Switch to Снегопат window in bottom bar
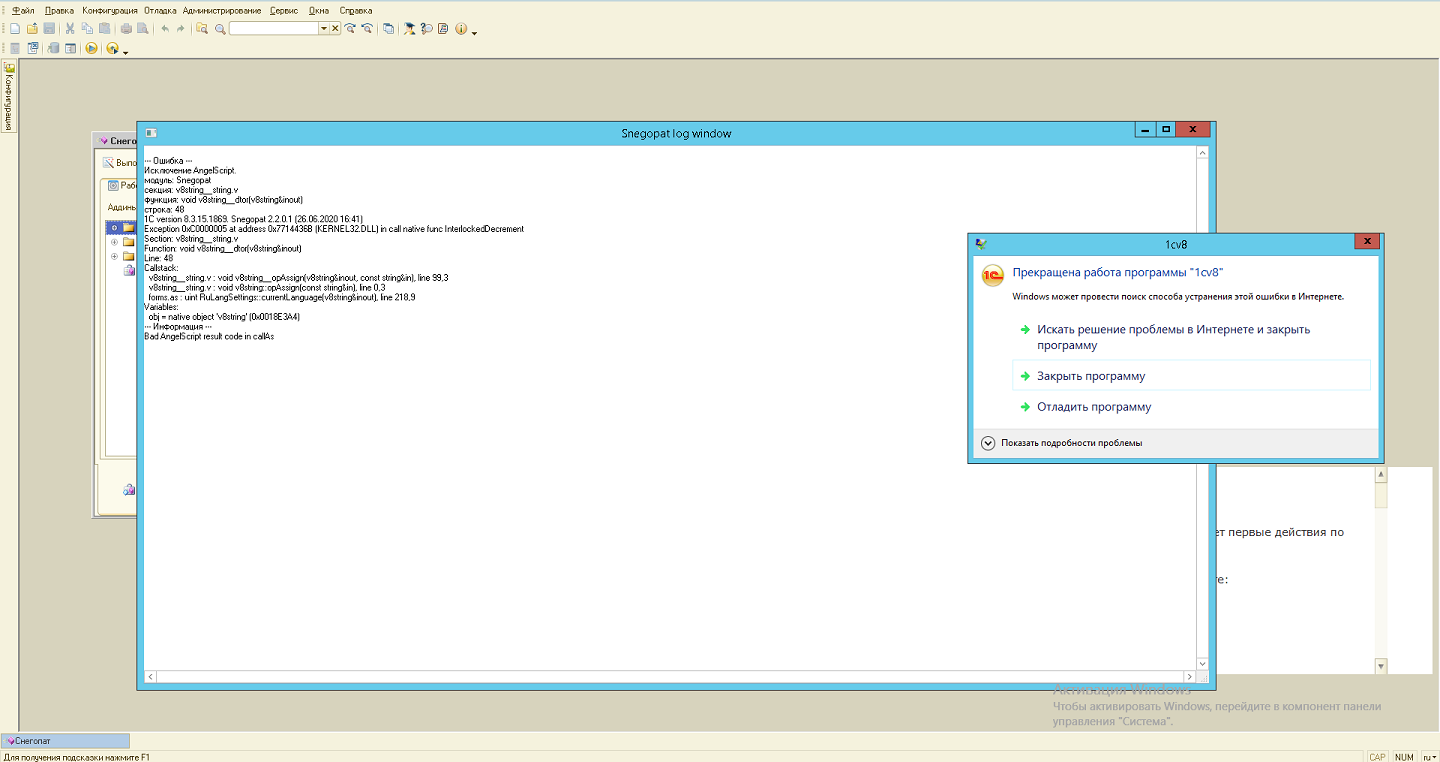1440x762 pixels. point(66,741)
